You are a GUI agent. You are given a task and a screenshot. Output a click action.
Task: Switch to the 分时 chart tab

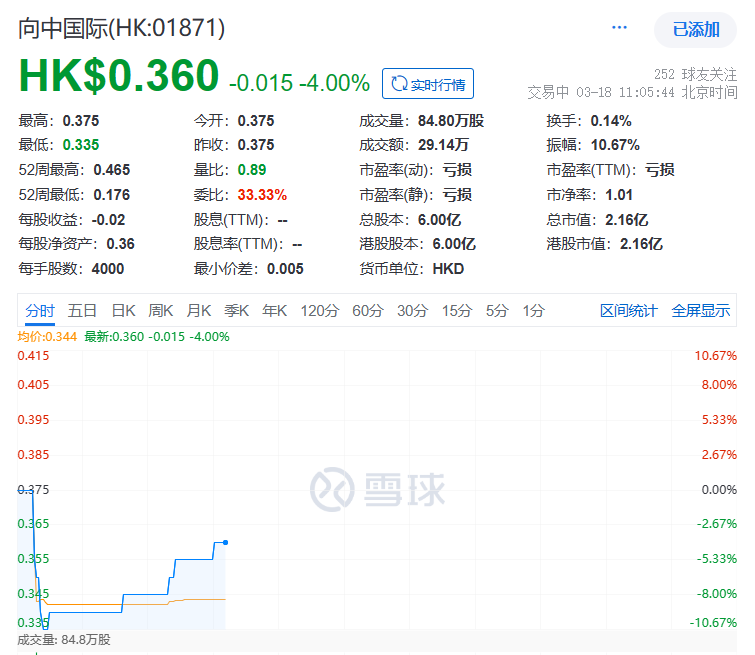click(x=40, y=311)
